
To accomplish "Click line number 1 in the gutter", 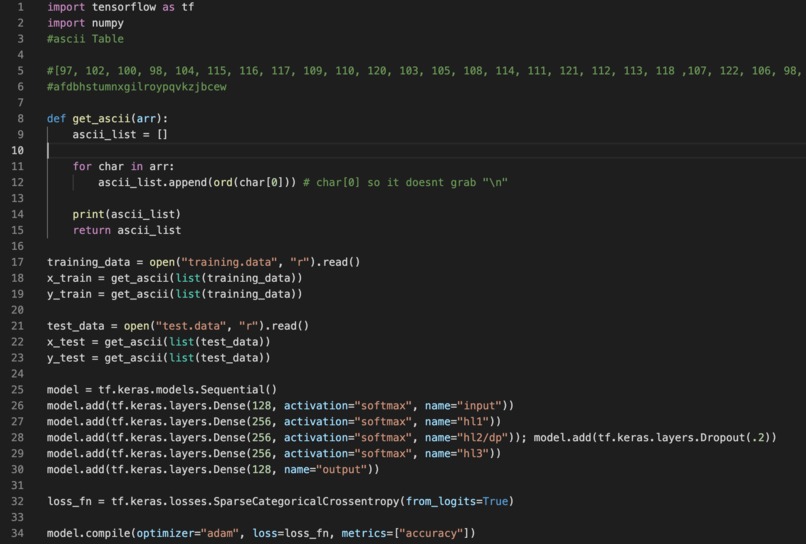I will pos(20,7).
